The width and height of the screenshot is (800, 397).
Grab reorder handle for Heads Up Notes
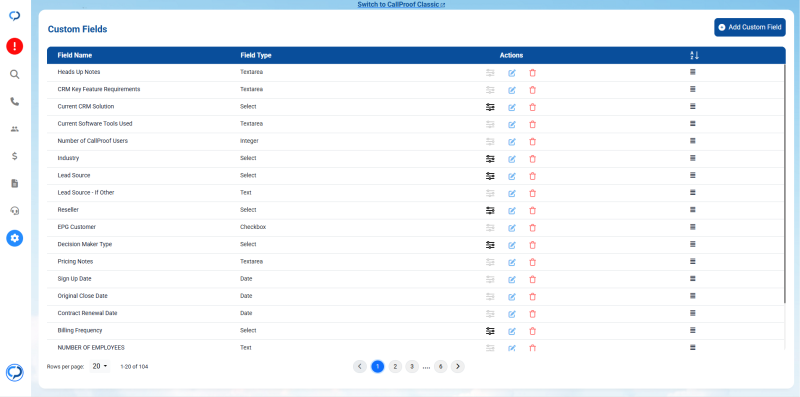(x=693, y=72)
